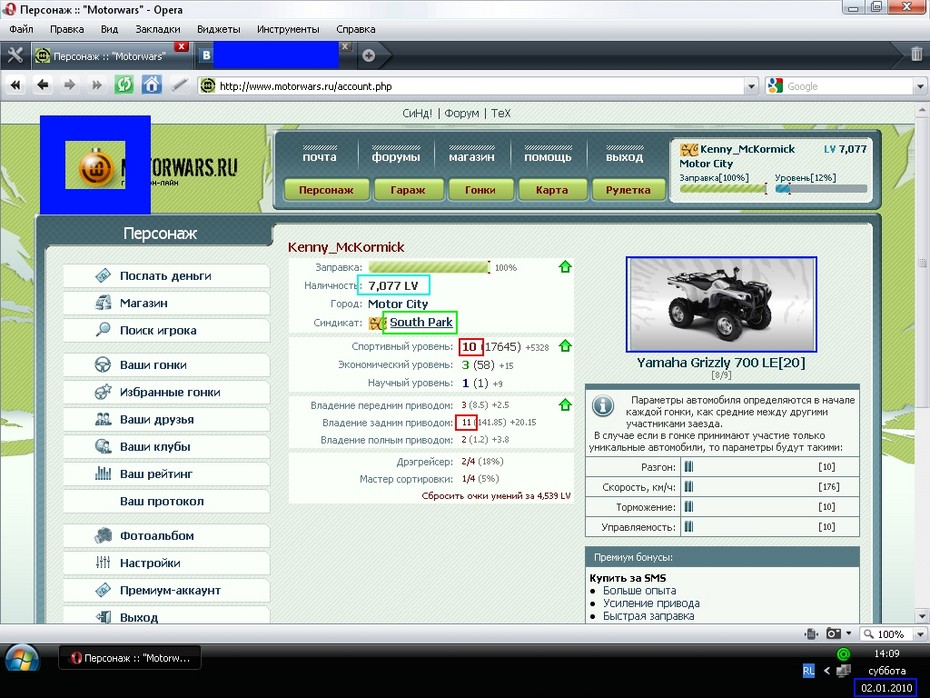Click the info icon in car parameters

(603, 406)
